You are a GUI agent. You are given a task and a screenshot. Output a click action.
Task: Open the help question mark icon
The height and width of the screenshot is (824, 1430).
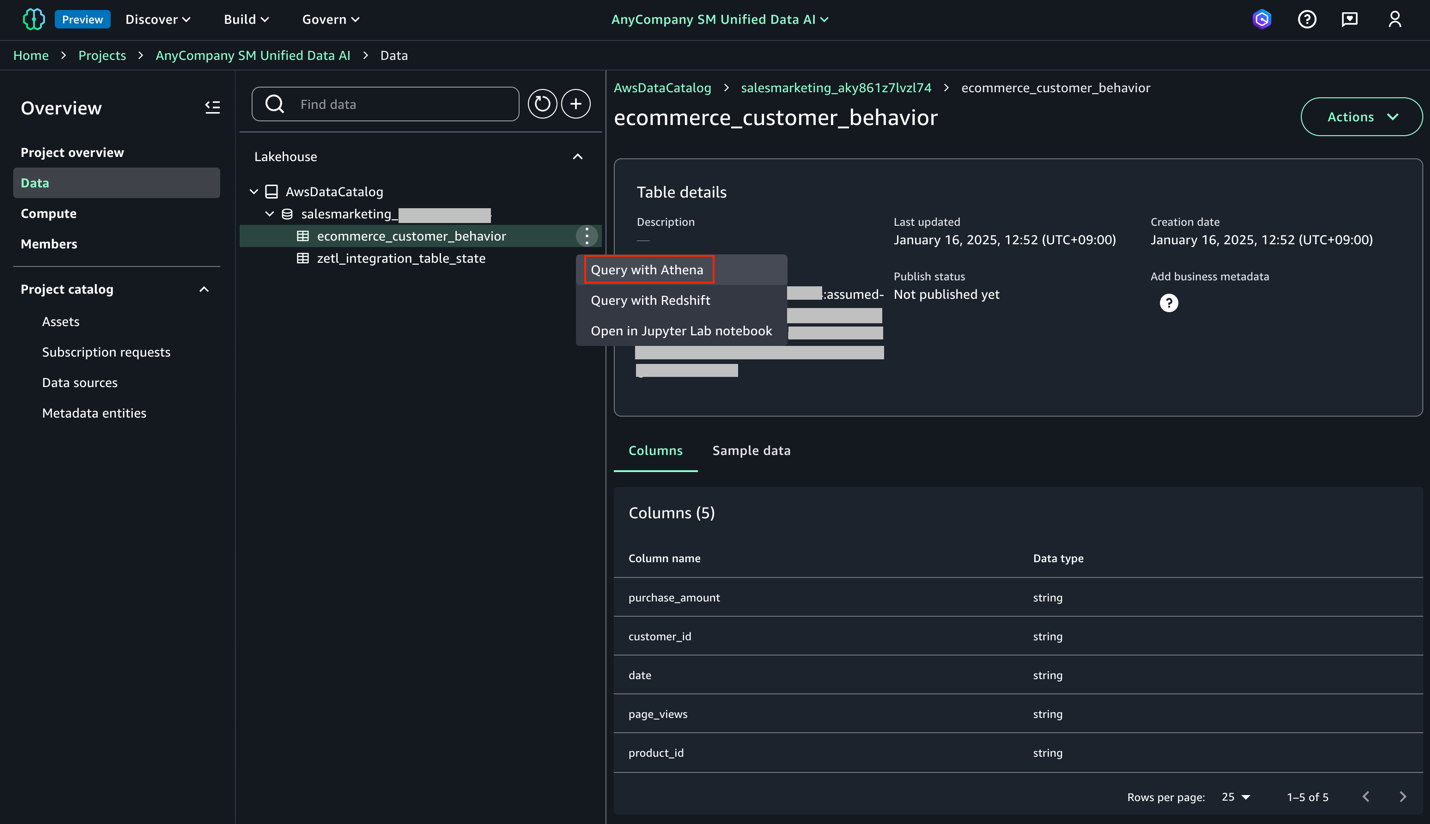[1307, 19]
